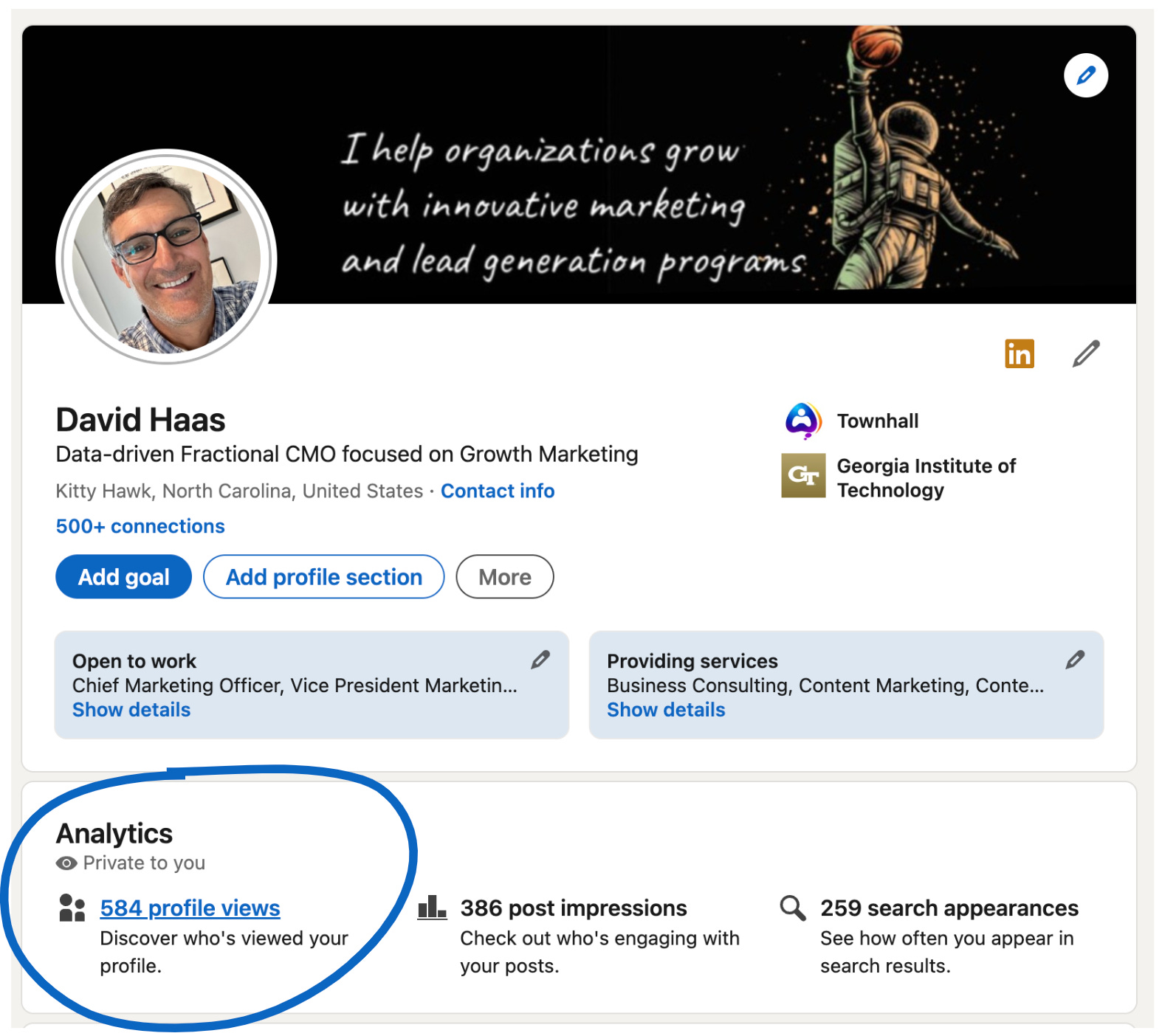1162x1036 pixels.
Task: Click the Private to you eye icon
Action: [66, 863]
